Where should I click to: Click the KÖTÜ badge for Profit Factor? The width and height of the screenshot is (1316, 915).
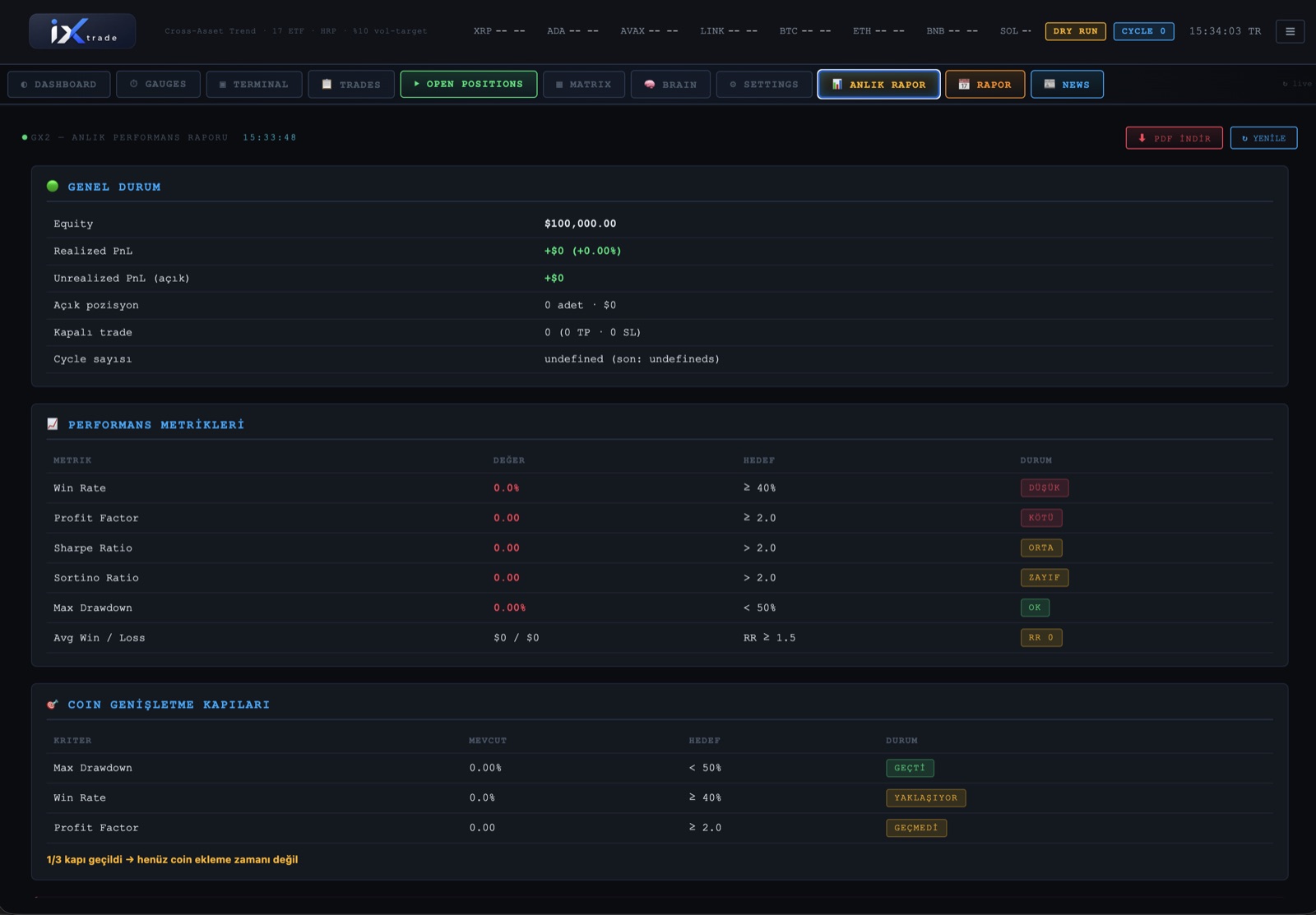[1041, 518]
